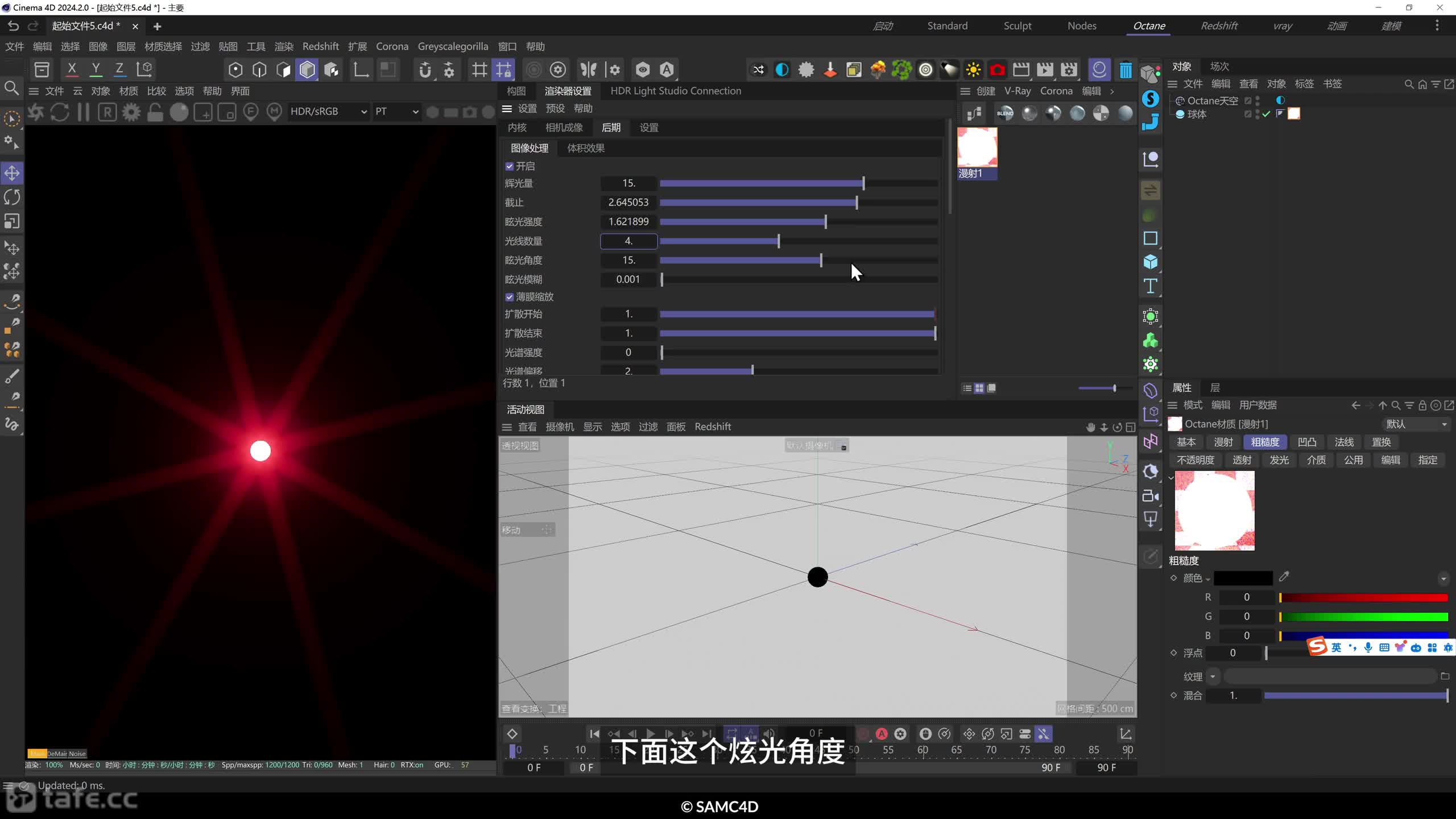
Task: Collapse the material preview expander
Action: (1171, 478)
